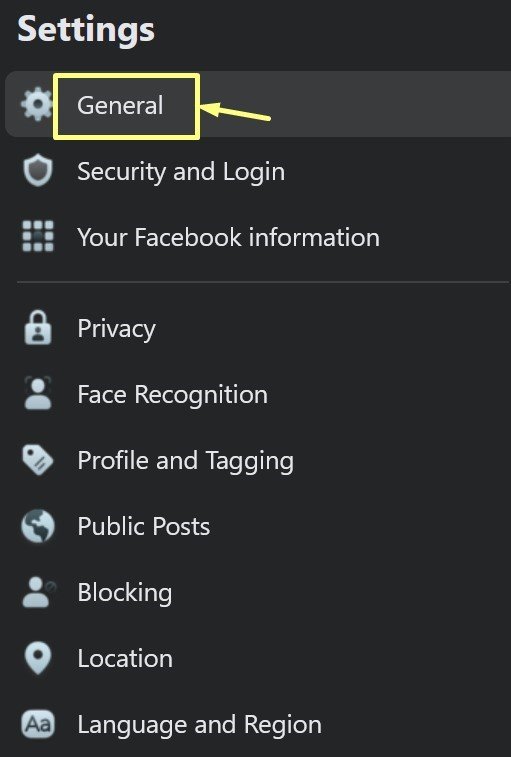The image size is (511, 757).
Task: Click the gear icon beside General
Action: coord(37,104)
